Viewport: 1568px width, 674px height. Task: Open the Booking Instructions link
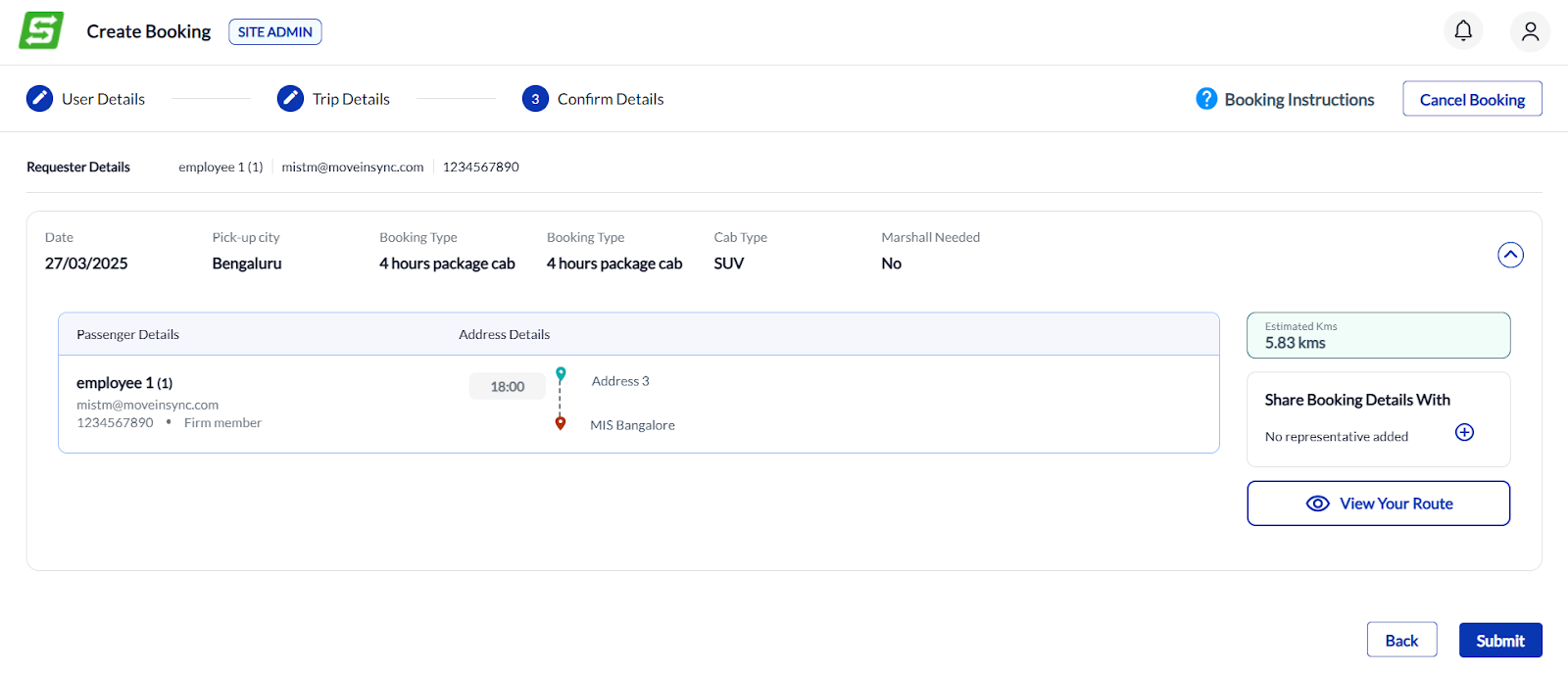click(1298, 100)
